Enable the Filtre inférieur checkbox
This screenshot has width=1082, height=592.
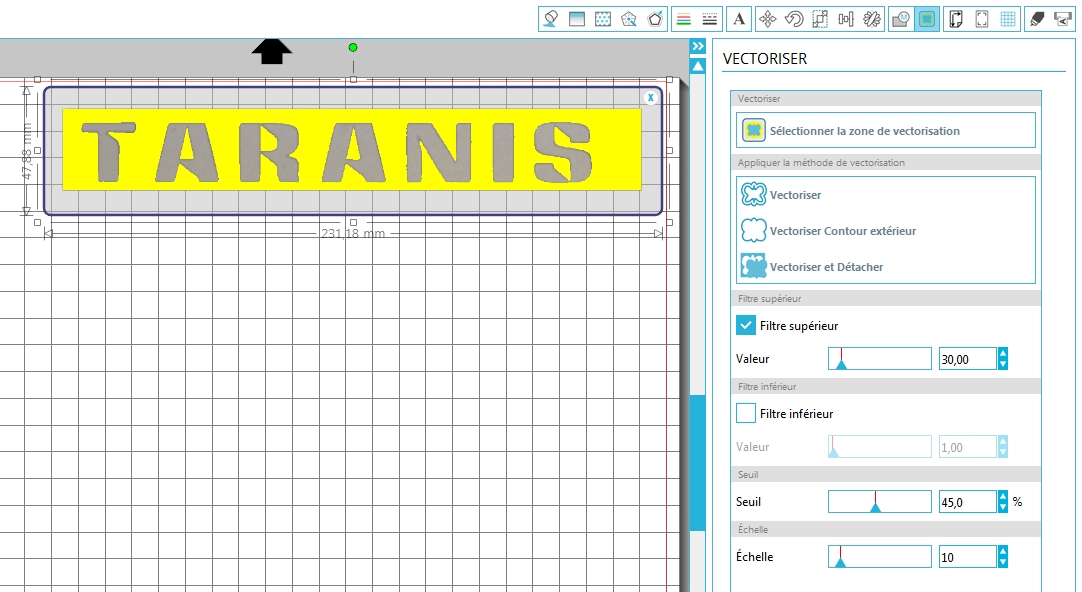point(746,413)
